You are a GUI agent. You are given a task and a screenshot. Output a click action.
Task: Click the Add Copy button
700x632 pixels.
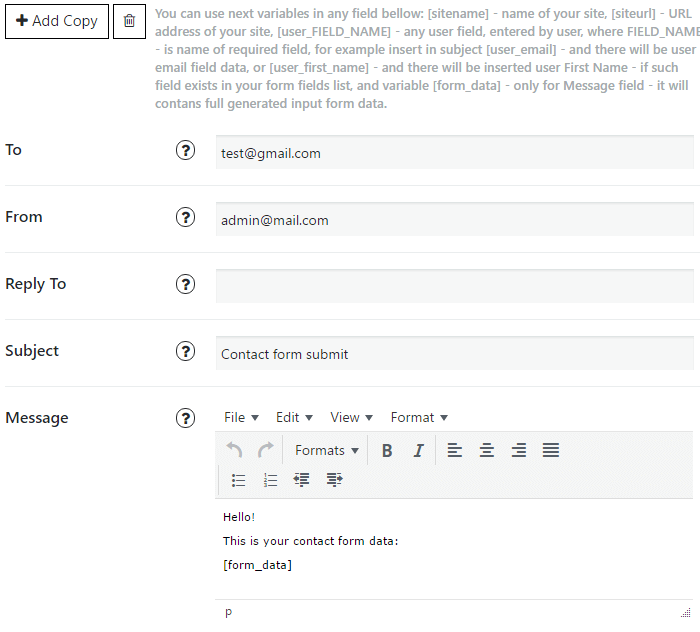pos(57,21)
